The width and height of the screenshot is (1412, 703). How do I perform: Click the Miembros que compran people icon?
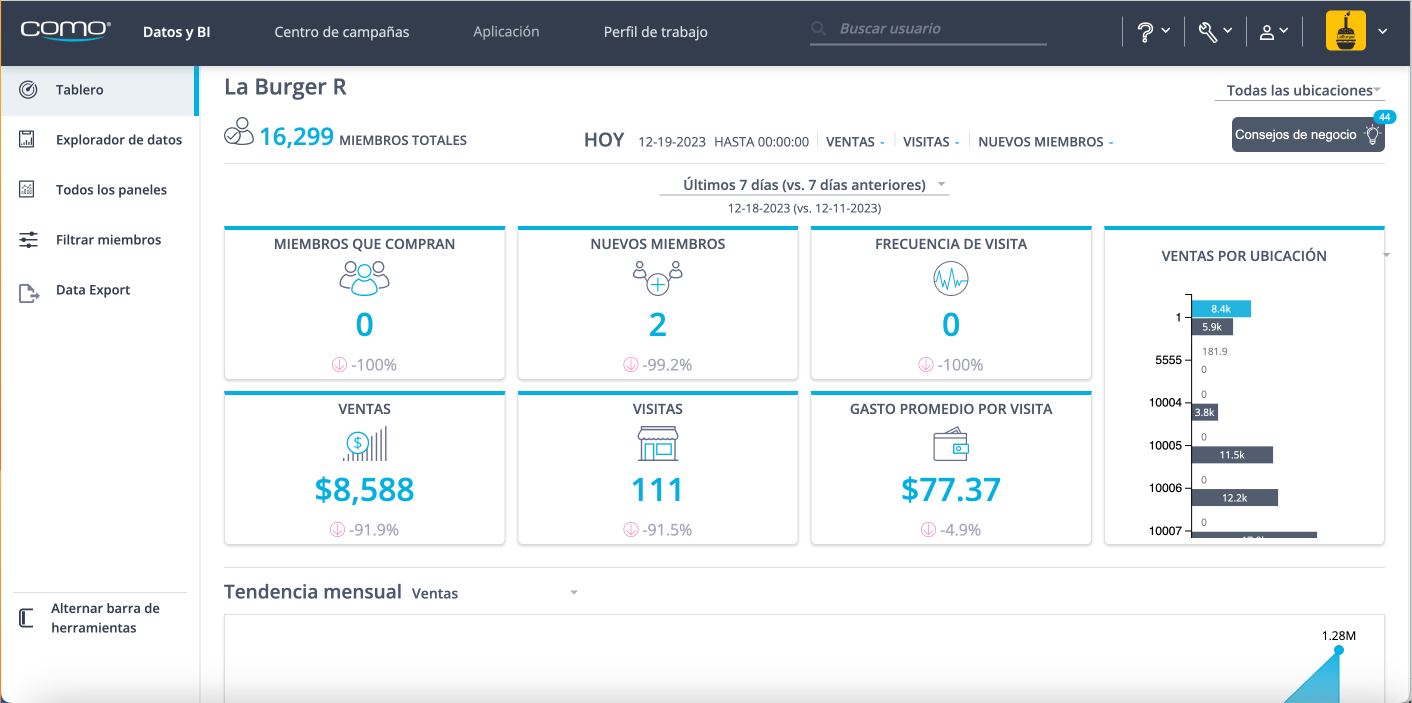tap(364, 278)
